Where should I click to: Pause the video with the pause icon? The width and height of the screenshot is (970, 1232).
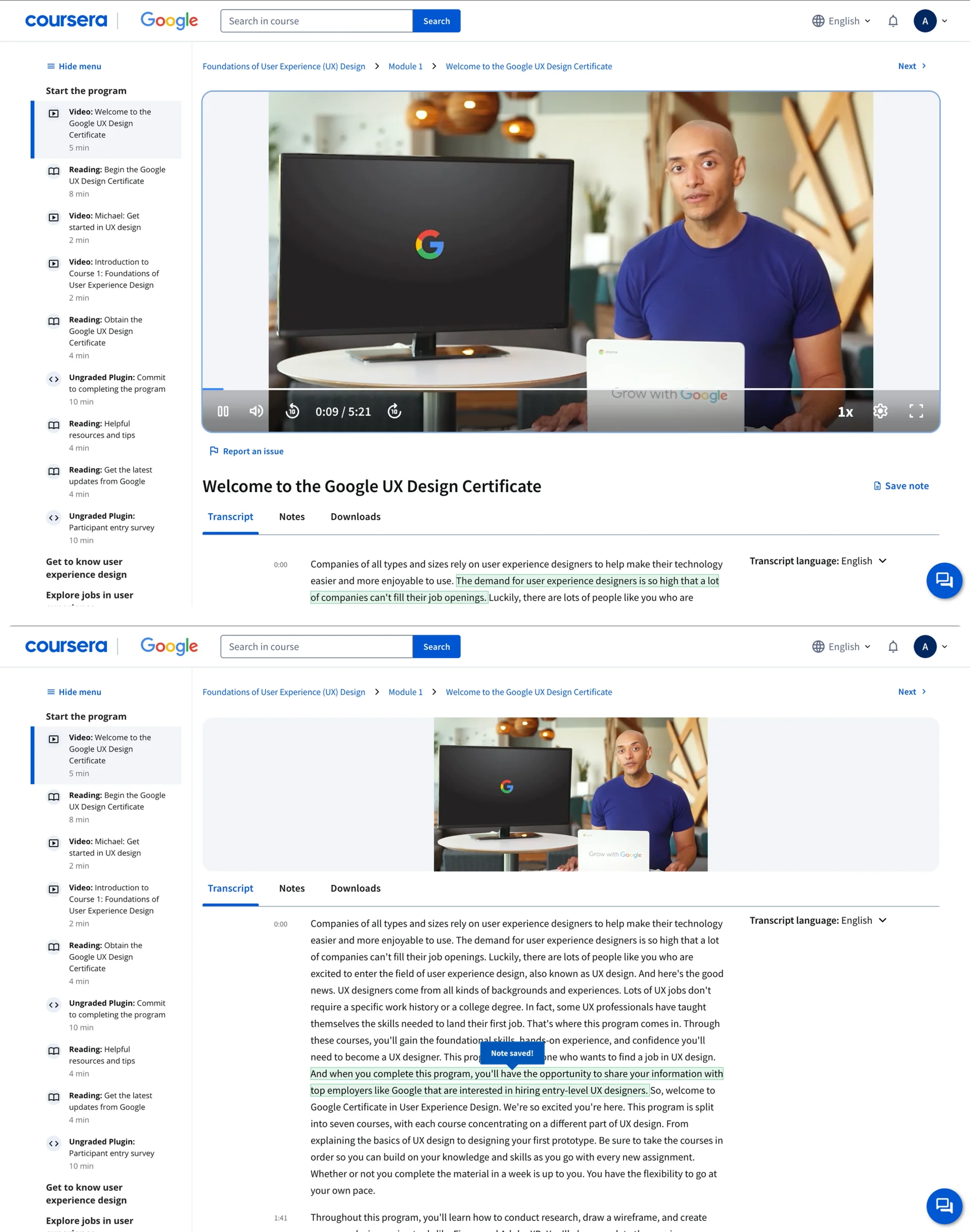[x=223, y=411]
